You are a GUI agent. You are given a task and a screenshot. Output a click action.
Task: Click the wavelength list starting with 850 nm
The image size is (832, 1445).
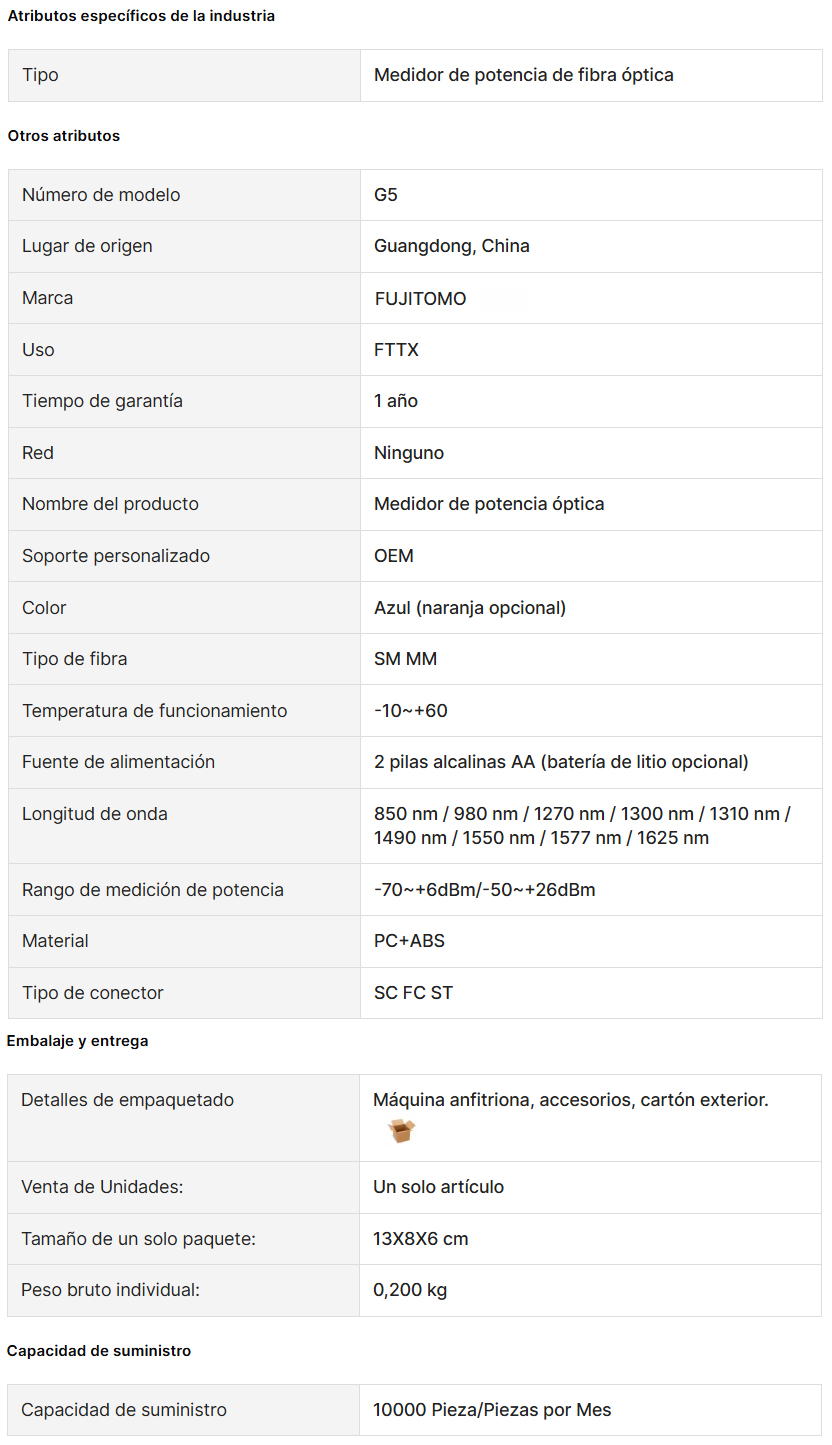(582, 826)
